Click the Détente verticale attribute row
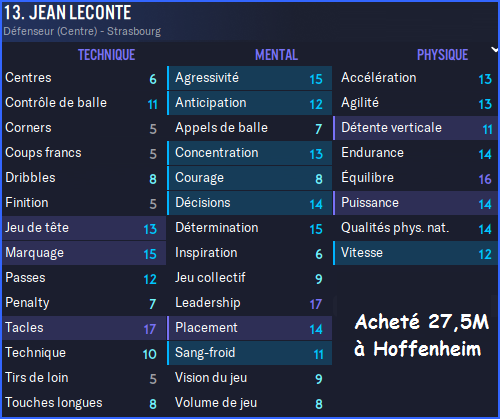Viewport: 500px width, 419px height. (x=415, y=128)
